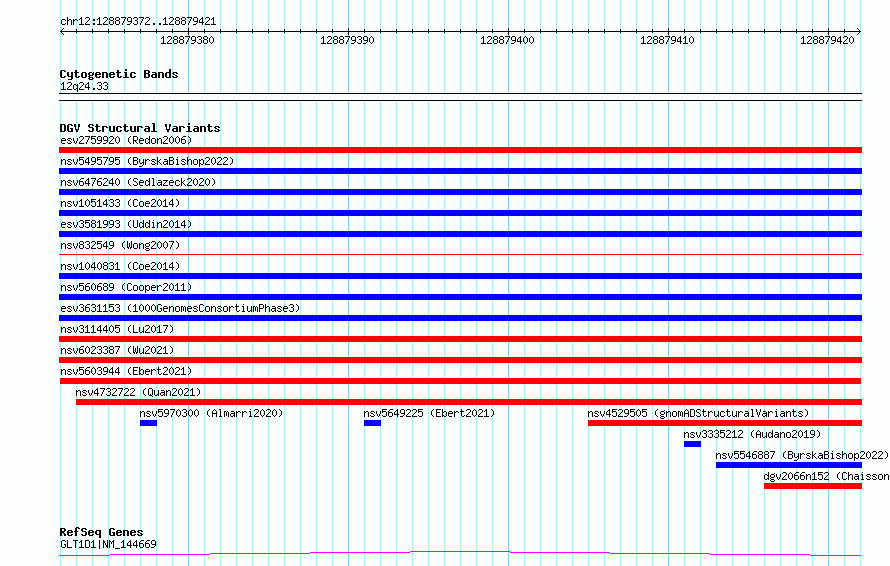Click the dgv2066n152 (Chaisson) label
Screen dimensions: 890x566
tap(826, 476)
